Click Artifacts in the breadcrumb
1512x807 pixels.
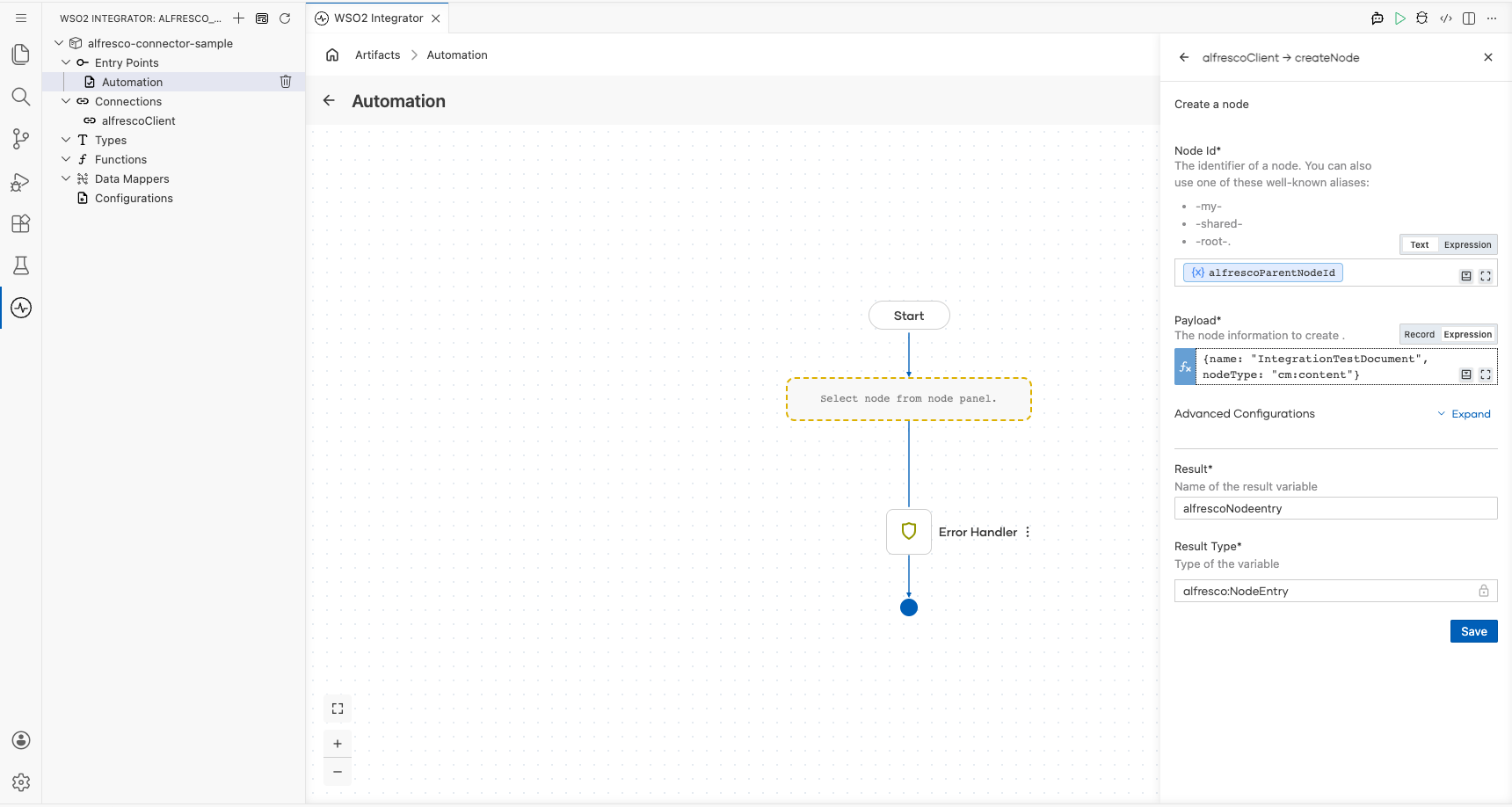coord(378,55)
